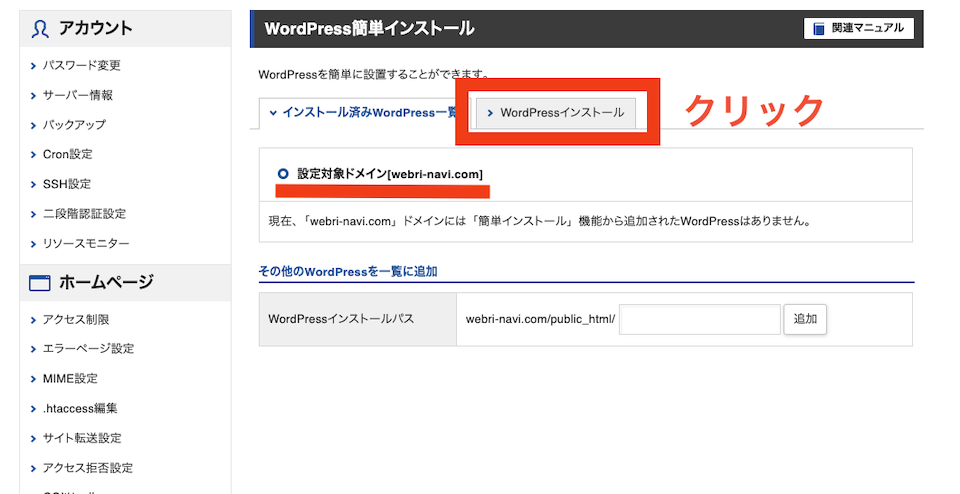Open アクセス拒否設定 in the sidebar
Screen dimensions: 960x494
88,468
